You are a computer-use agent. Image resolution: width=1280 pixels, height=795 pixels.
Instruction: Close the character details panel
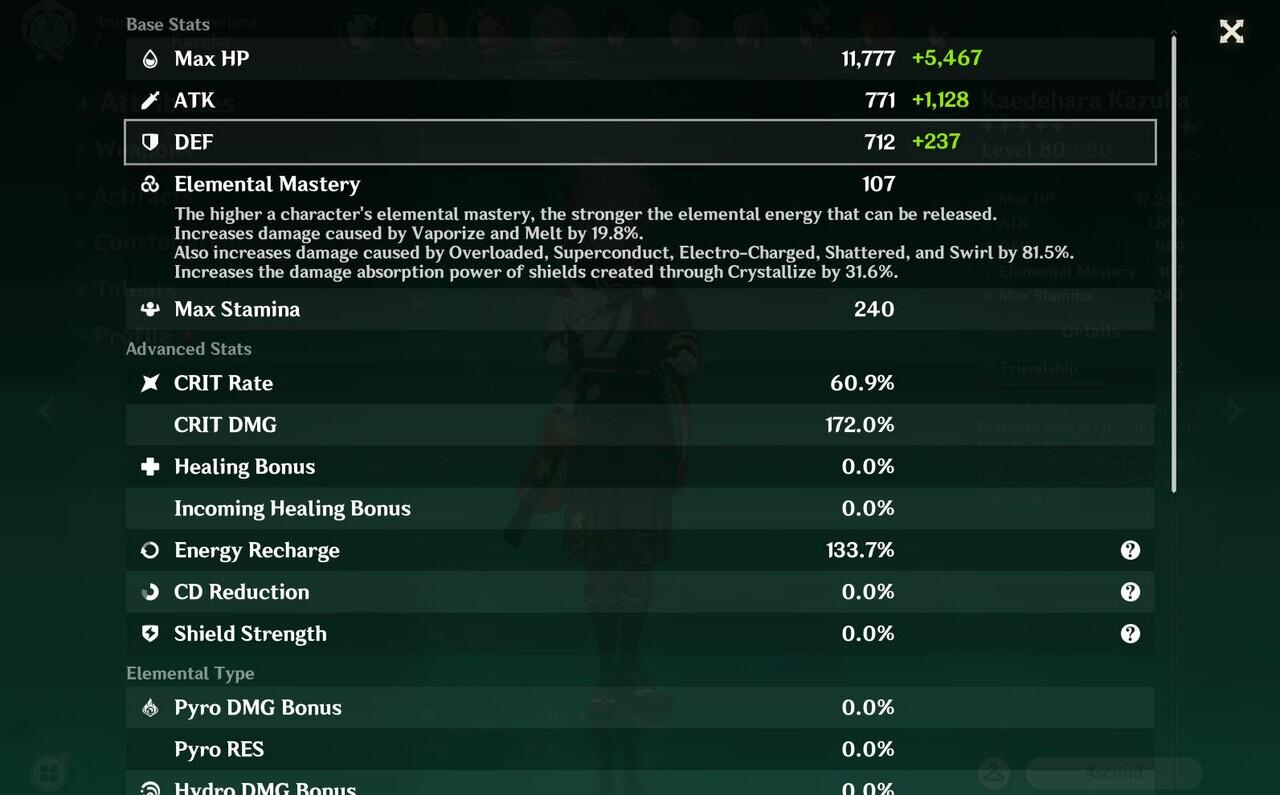tap(1231, 32)
